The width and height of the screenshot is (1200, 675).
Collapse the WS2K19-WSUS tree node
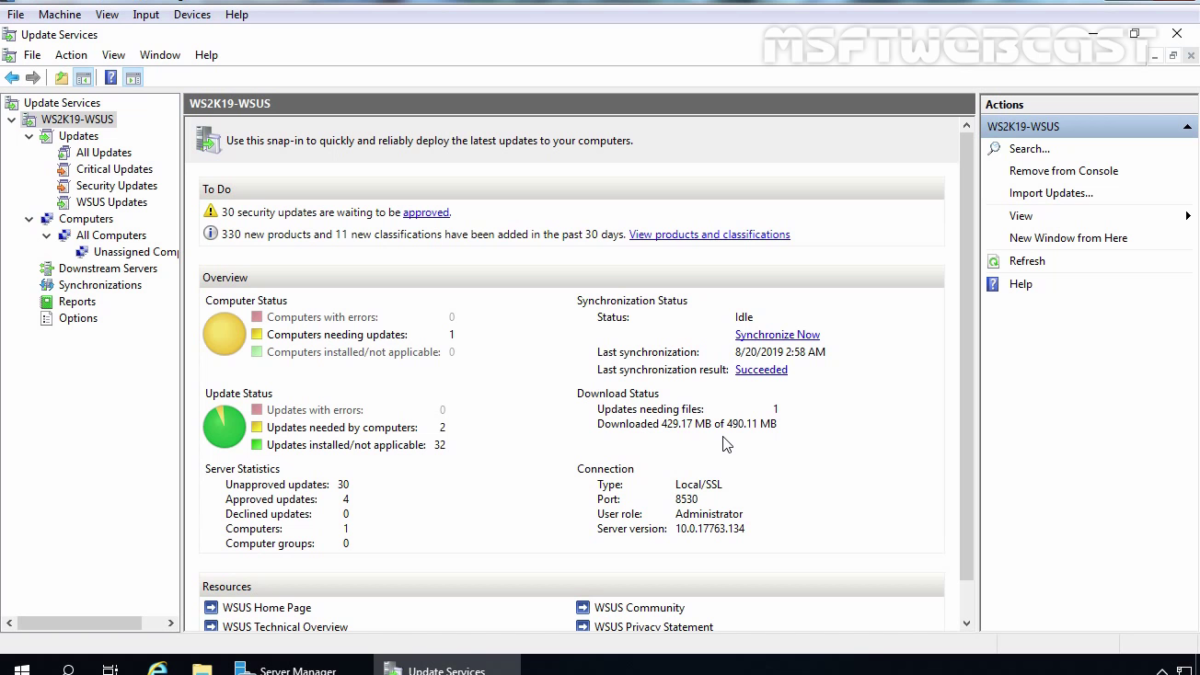coord(11,120)
